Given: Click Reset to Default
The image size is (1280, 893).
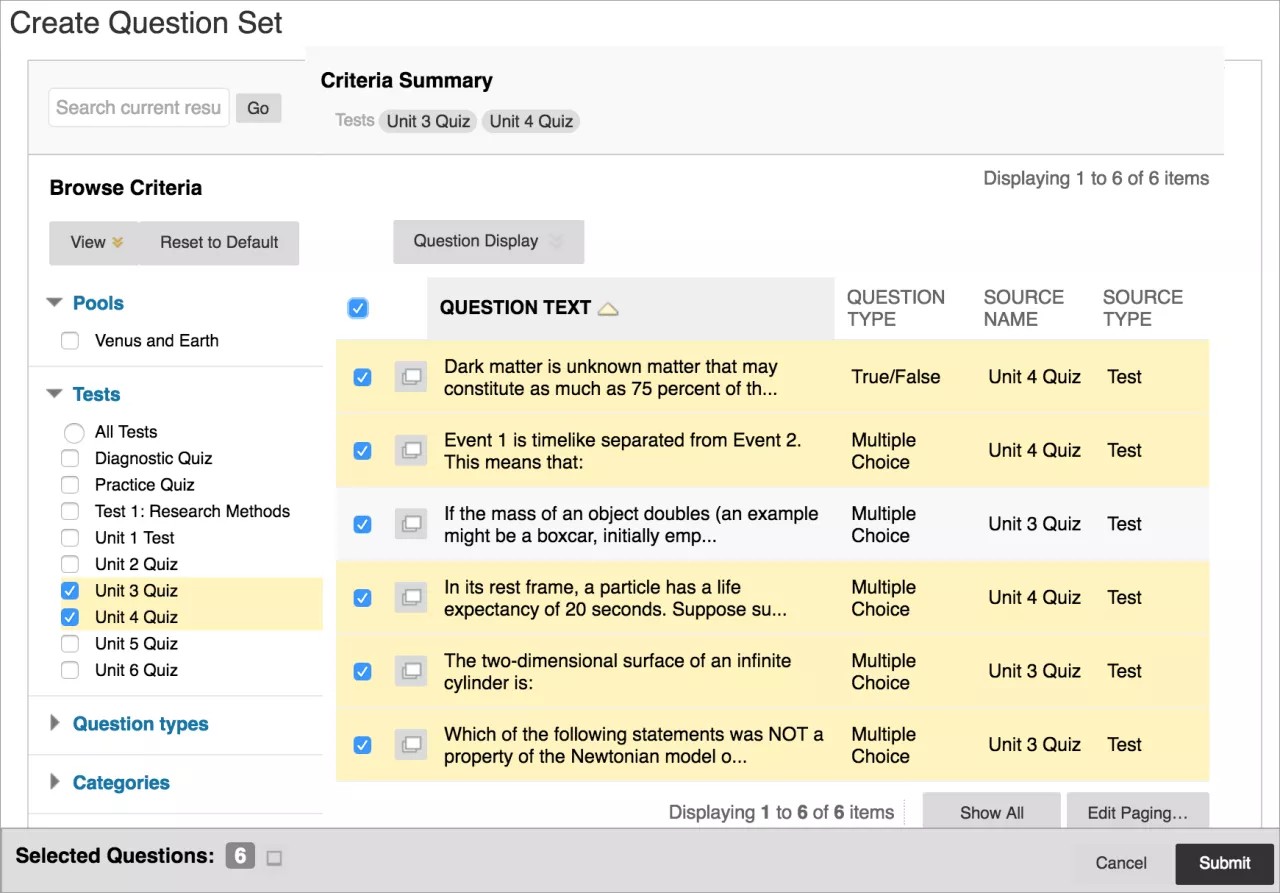Looking at the screenshot, I should coord(218,242).
